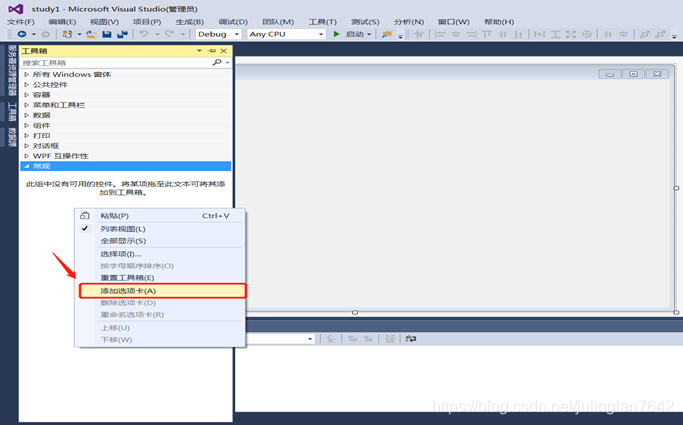The height and width of the screenshot is (425, 683).
Task: Open the 工具箱 vertical side tab
Action: tap(12, 112)
